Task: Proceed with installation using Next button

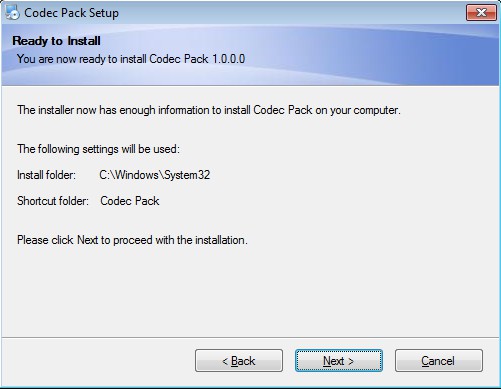Action: click(x=339, y=360)
